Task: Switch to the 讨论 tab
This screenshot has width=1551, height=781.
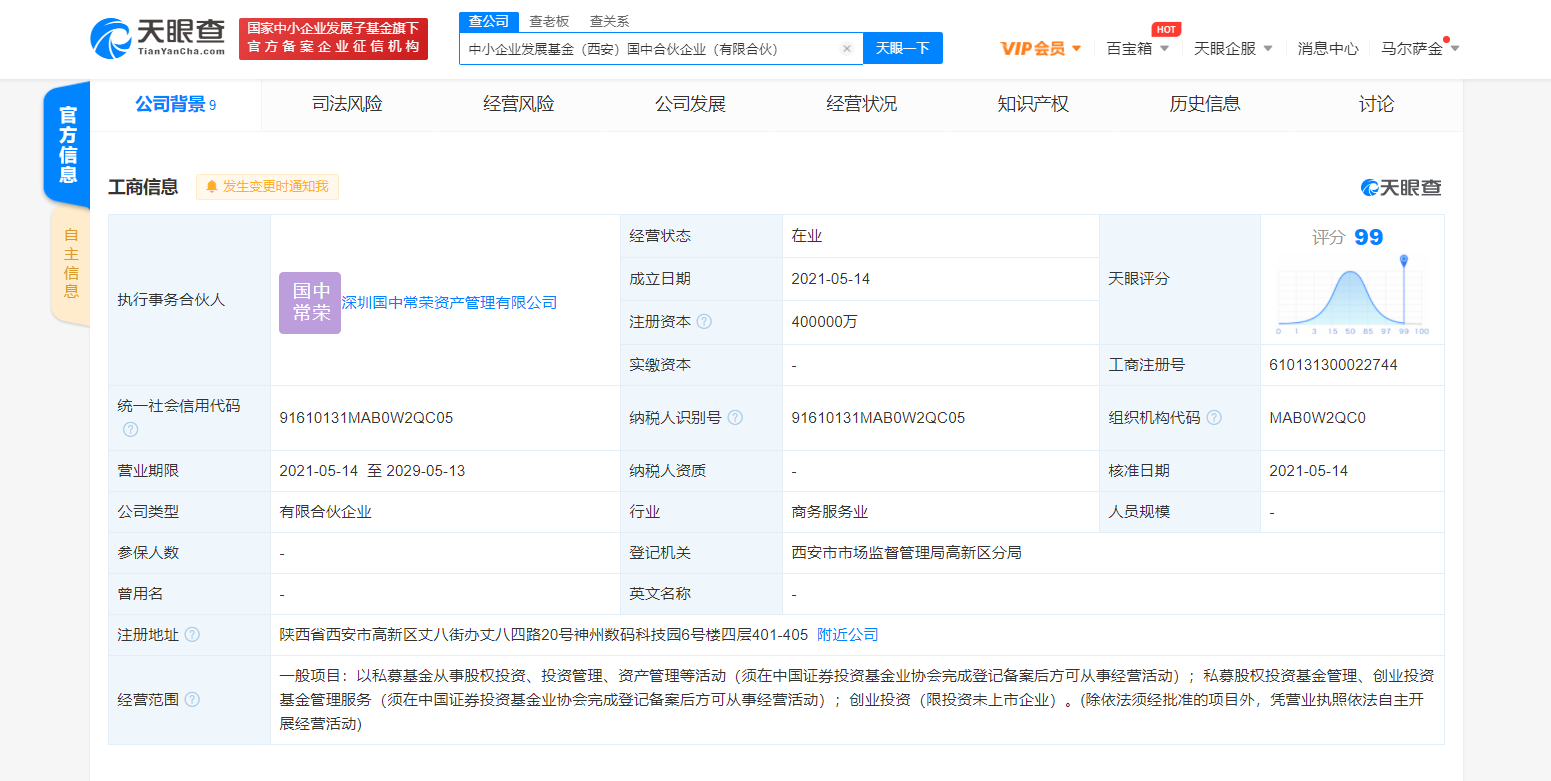Action: (x=1376, y=104)
